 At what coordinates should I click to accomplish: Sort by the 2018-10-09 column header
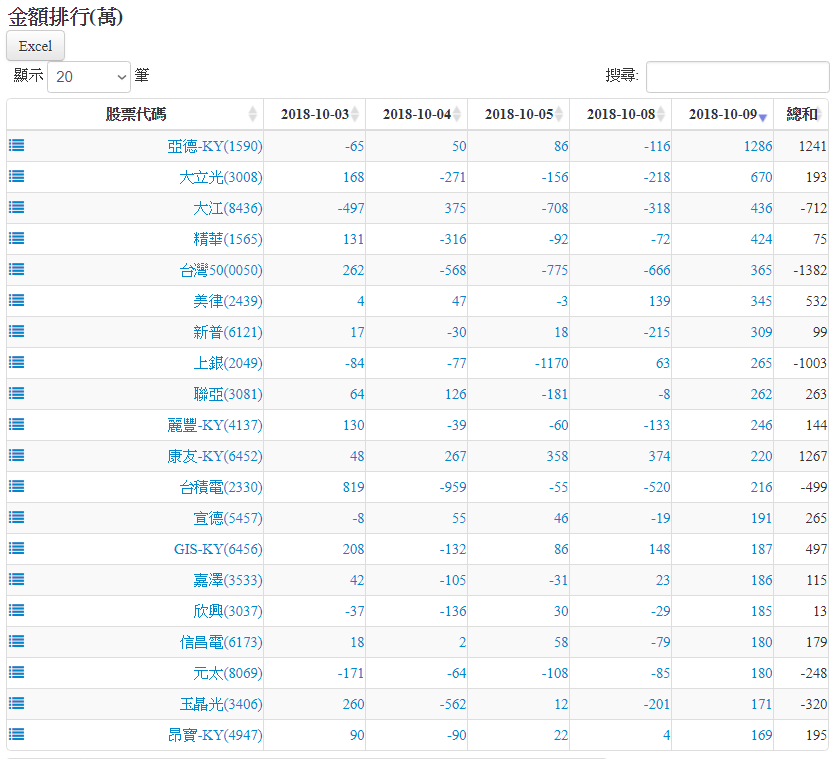point(721,115)
